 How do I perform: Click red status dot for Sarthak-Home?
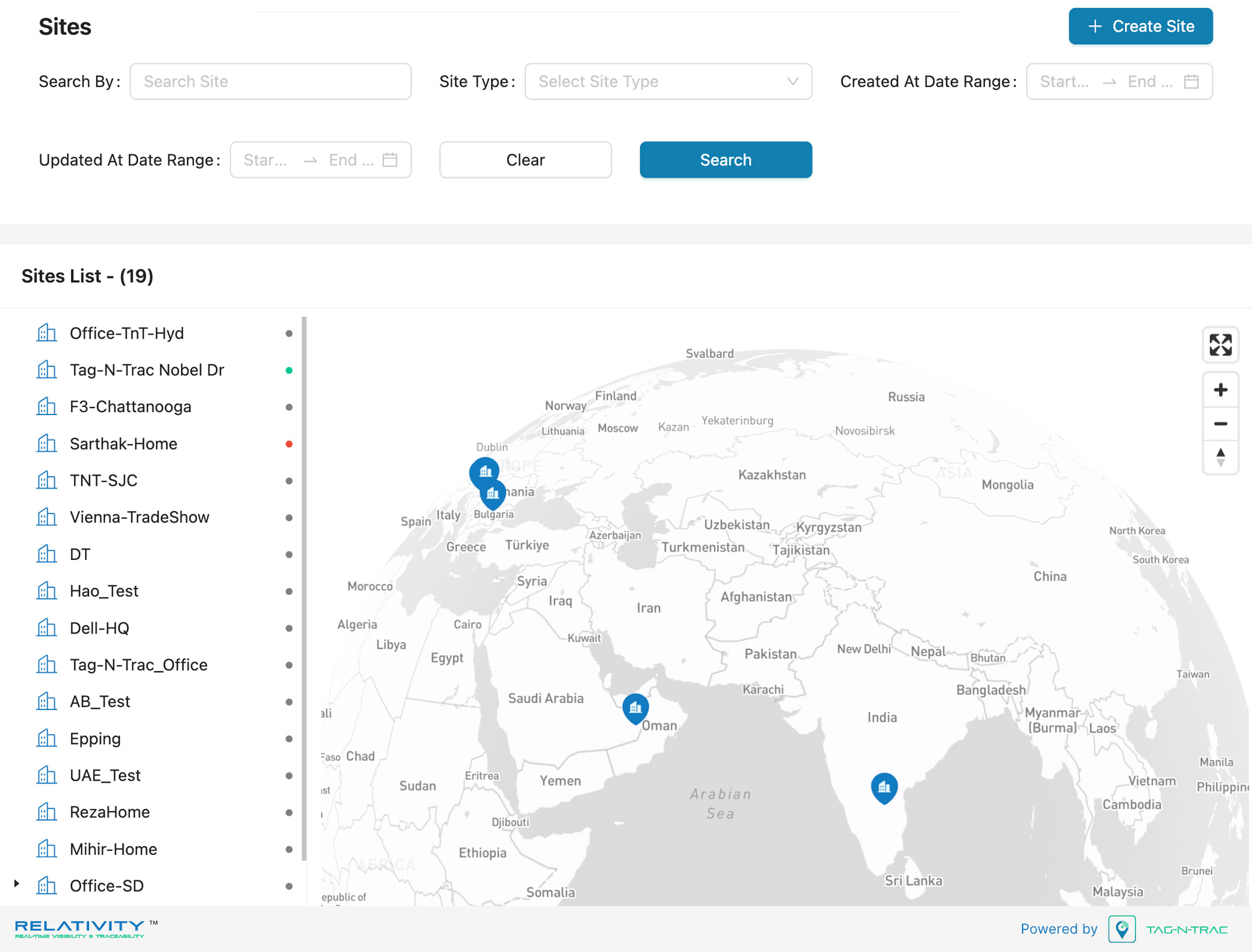(x=289, y=444)
